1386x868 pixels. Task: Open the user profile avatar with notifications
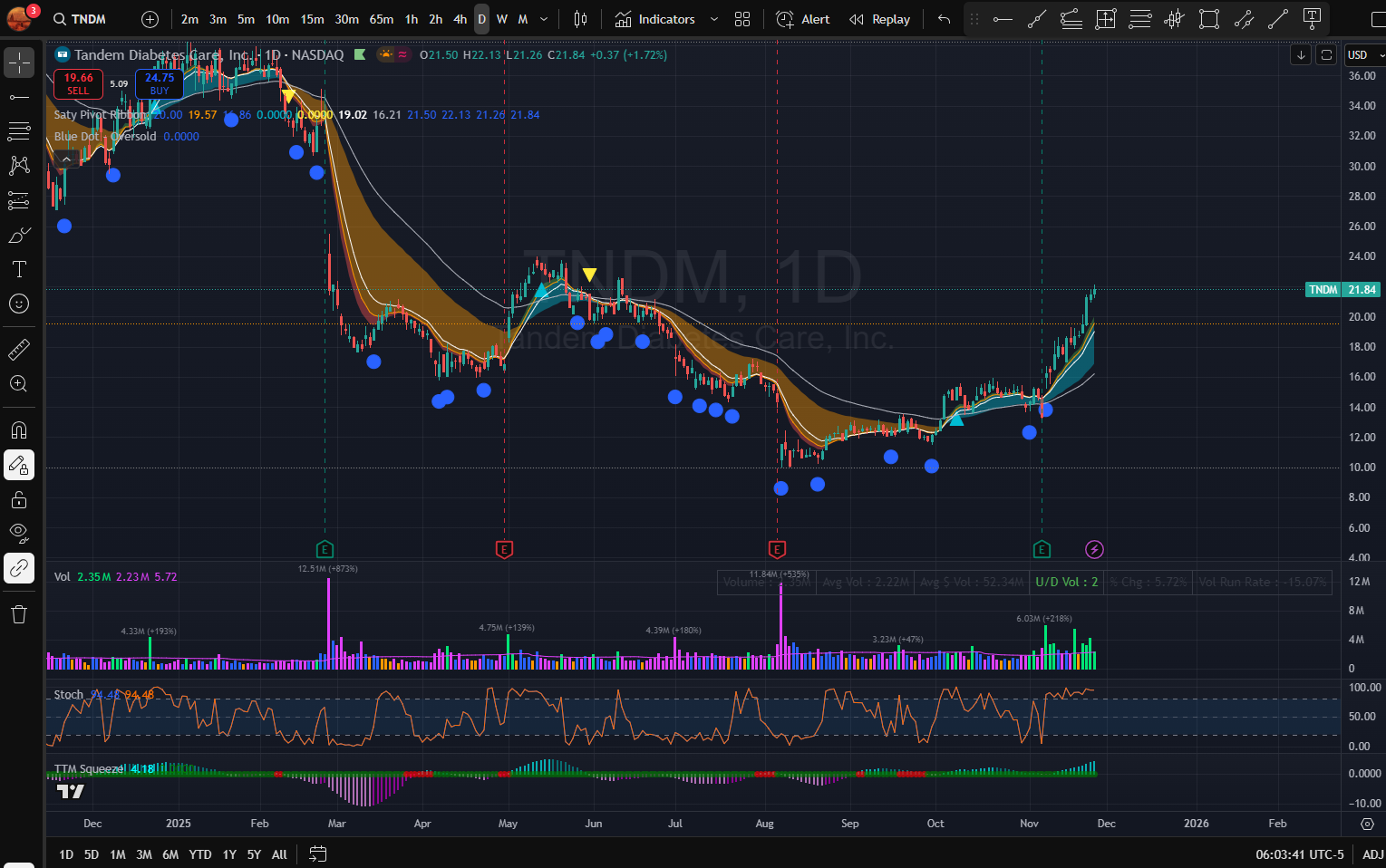click(x=20, y=18)
